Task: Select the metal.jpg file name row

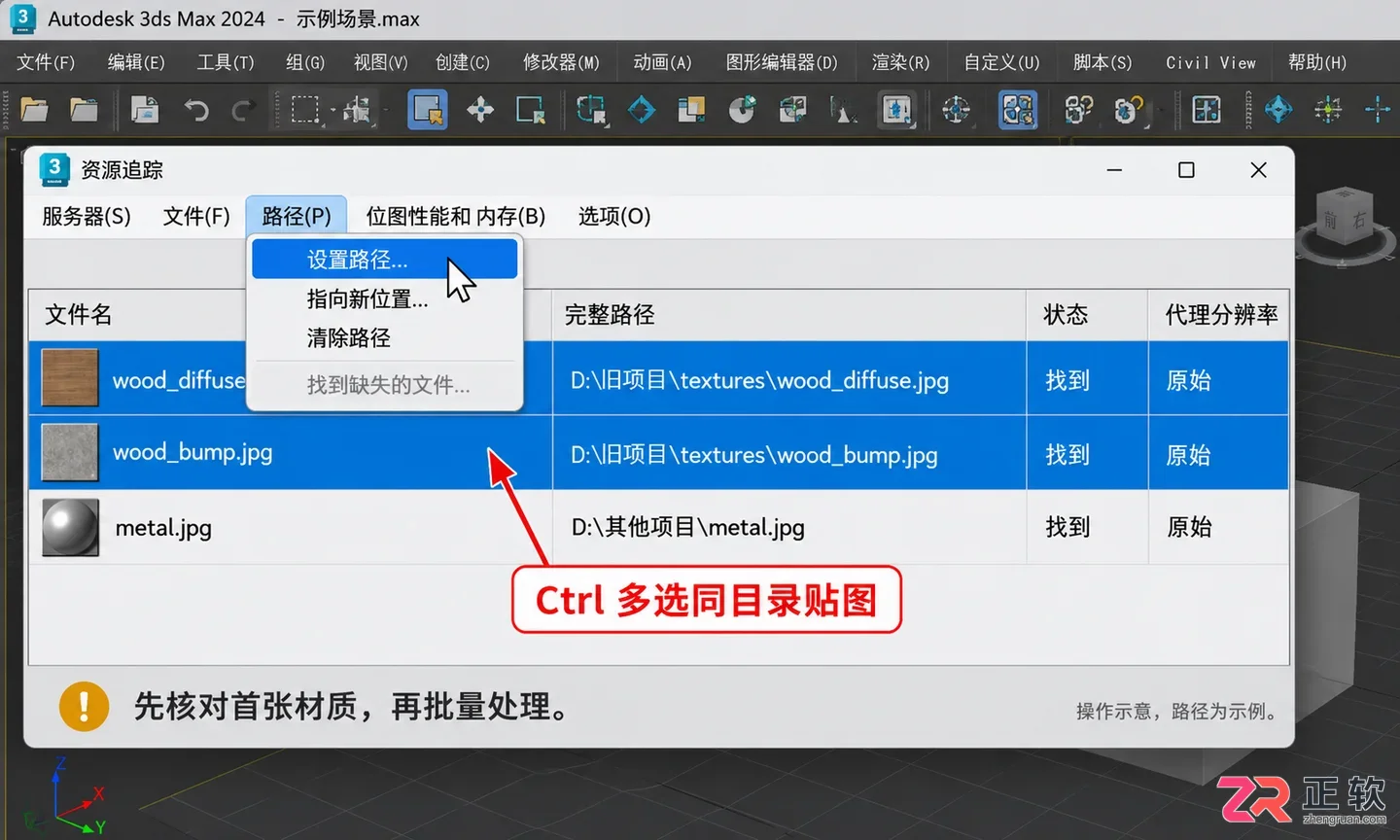Action: (x=163, y=528)
